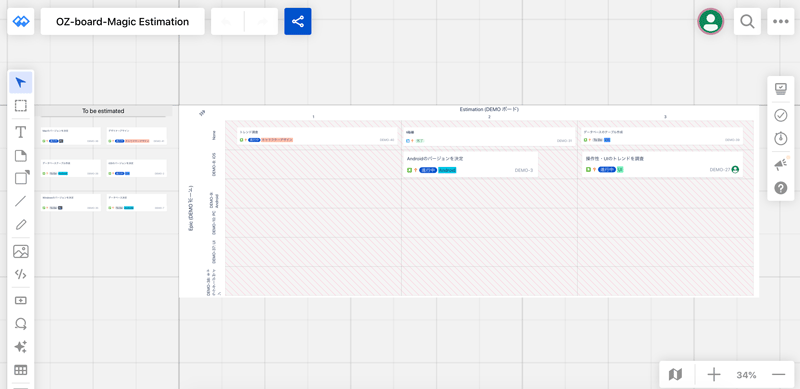Image resolution: width=800 pixels, height=389 pixels.
Task: Select the pointer arrow tool
Action: 20,83
